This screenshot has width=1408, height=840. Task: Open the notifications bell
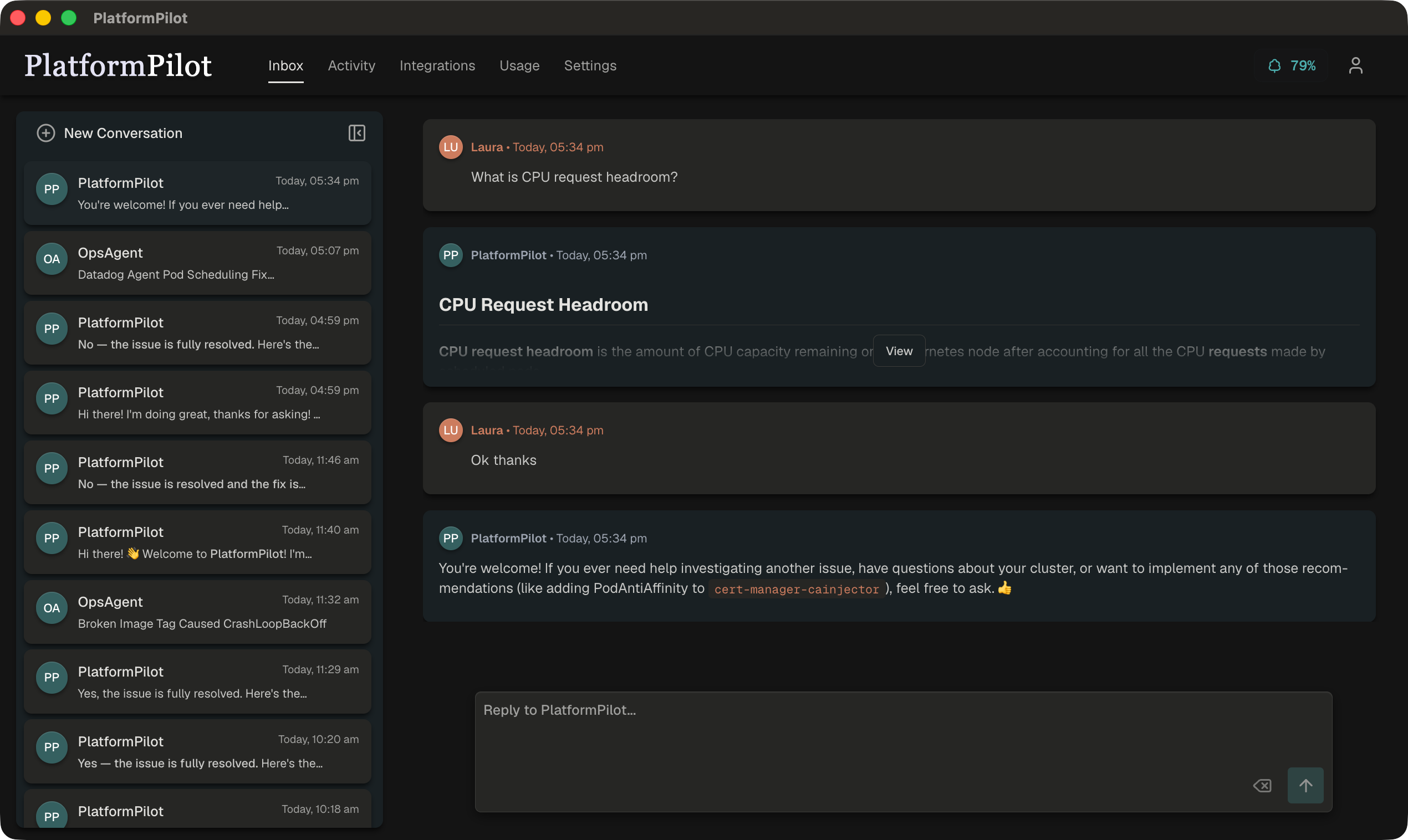point(1274,66)
